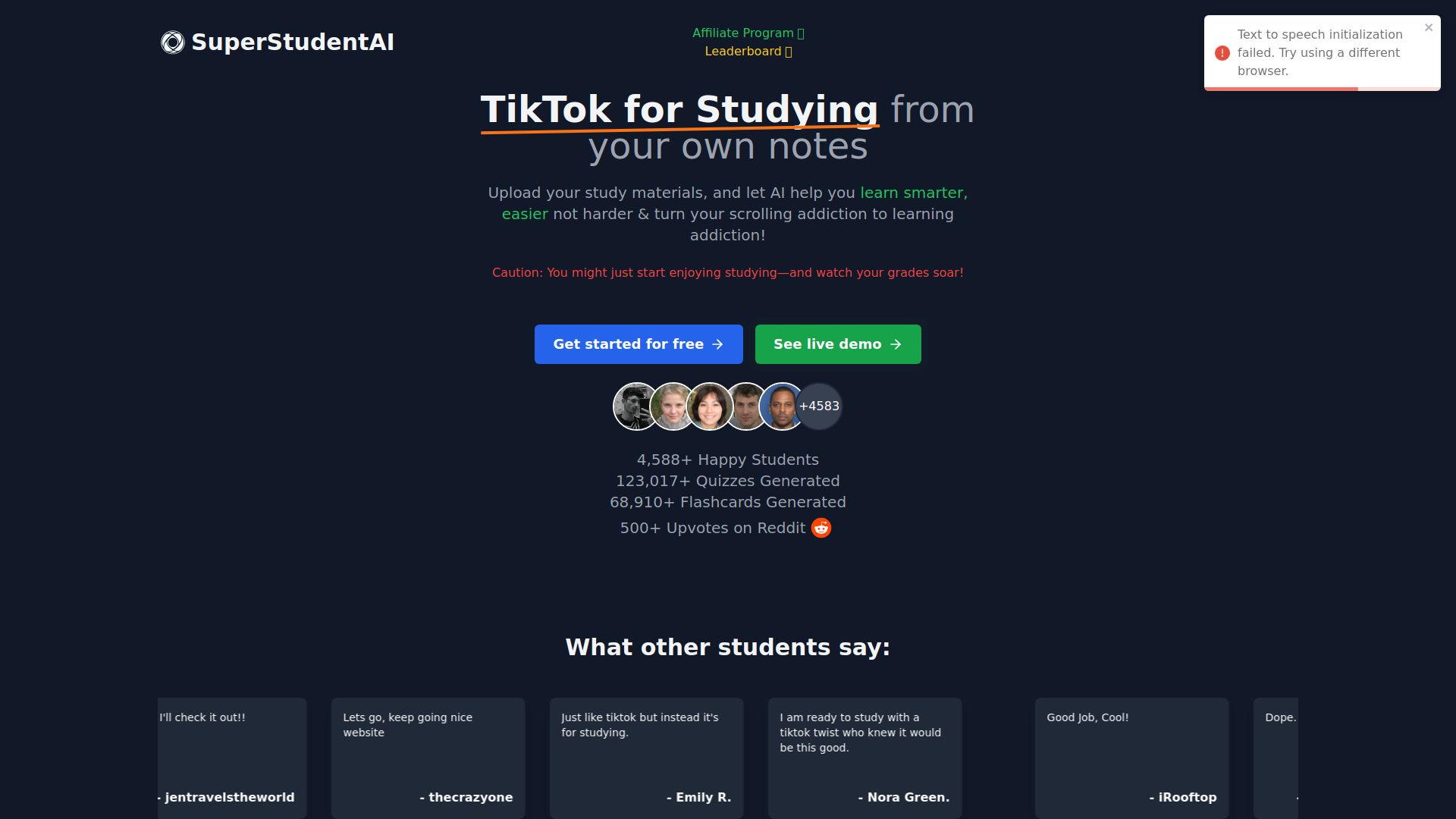This screenshot has width=1456, height=819.
Task: Click the +4583 user count badge
Action: pos(821,406)
